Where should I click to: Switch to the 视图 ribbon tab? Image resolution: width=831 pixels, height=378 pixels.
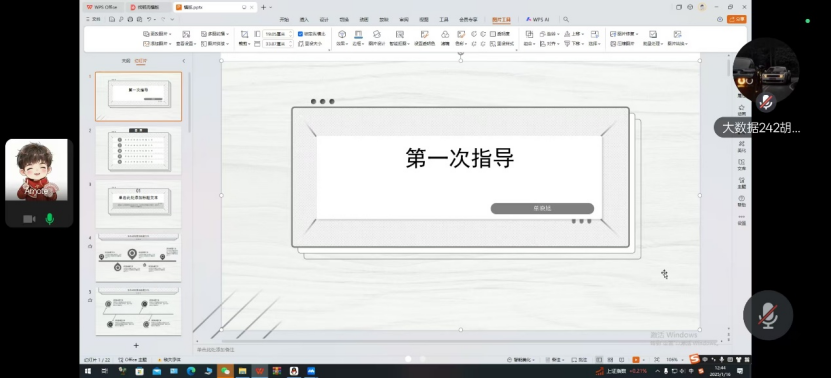(423, 20)
